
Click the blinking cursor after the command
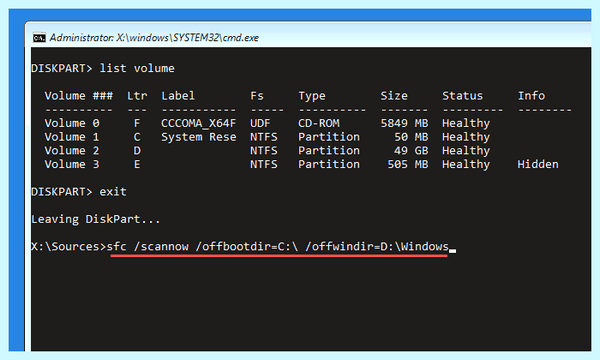[452, 251]
